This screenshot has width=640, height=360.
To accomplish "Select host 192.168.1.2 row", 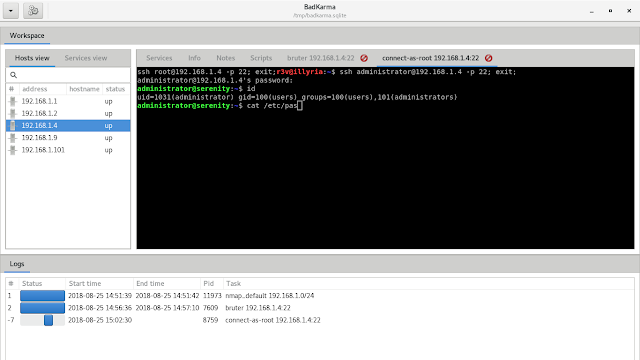I will [68, 113].
